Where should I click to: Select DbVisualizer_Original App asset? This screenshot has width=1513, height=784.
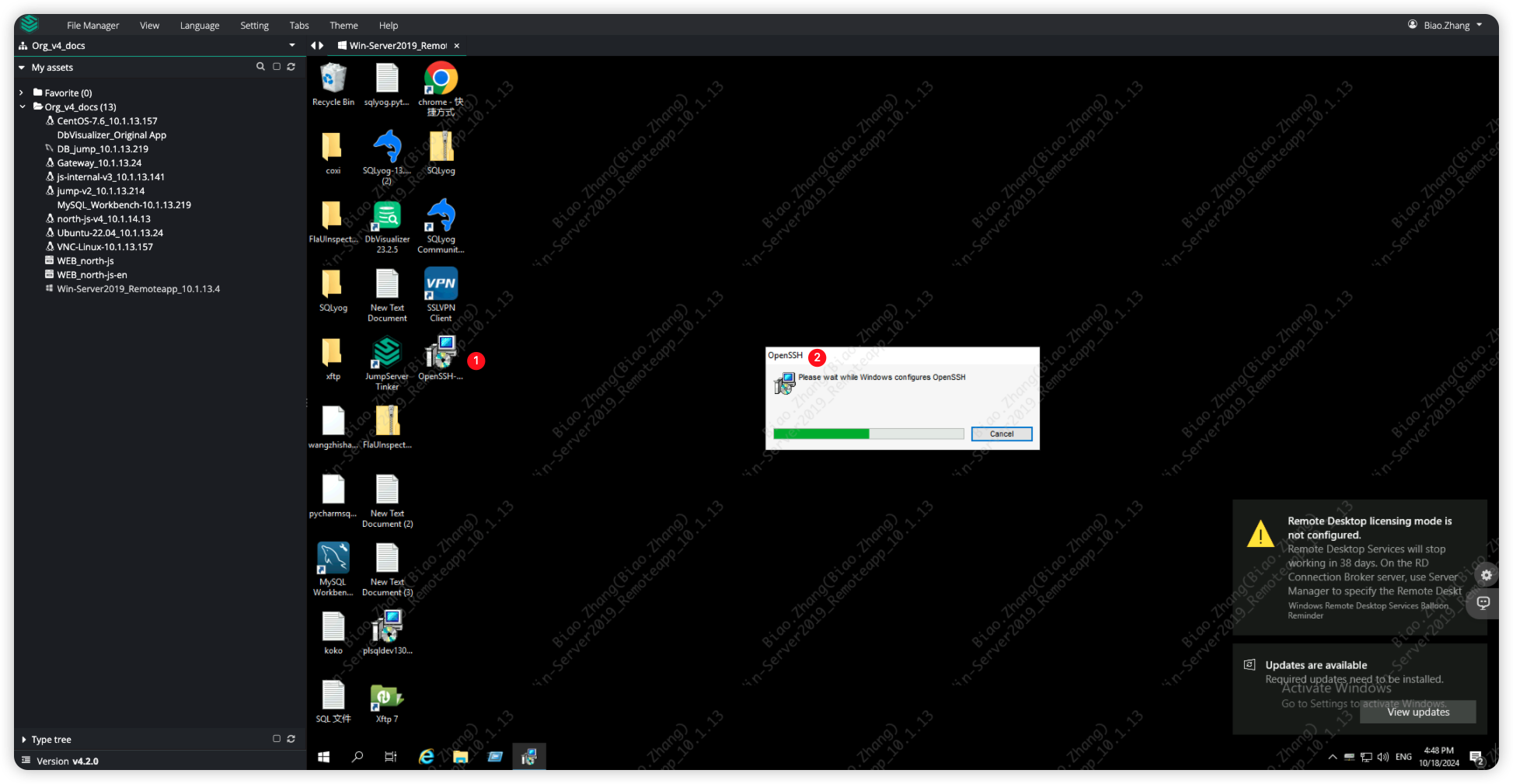tap(111, 134)
